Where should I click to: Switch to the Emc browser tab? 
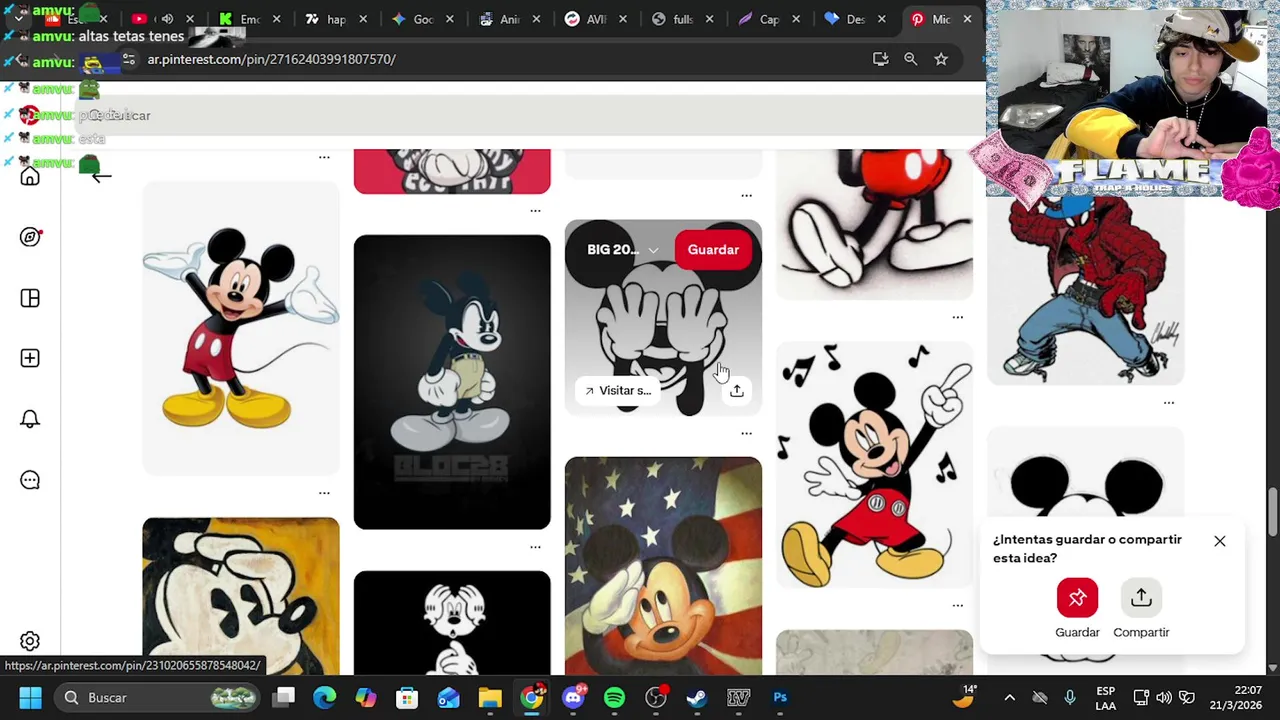point(251,19)
